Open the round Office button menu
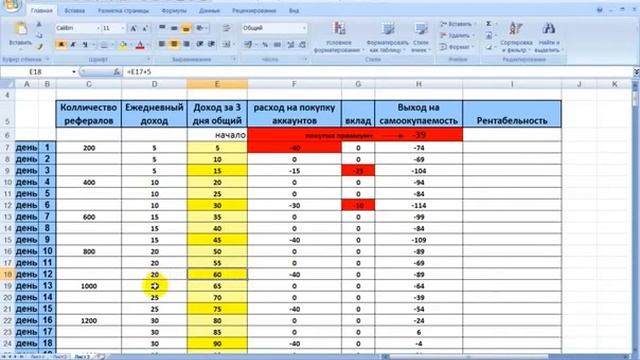Screen dimensions: 640x360 (x=11, y=5)
